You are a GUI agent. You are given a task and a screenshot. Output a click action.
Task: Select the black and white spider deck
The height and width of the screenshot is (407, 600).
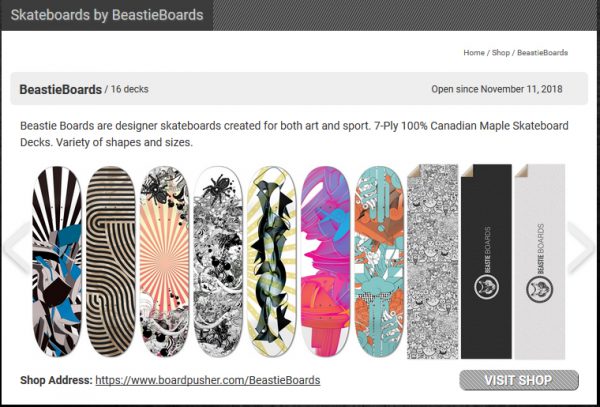(x=218, y=262)
